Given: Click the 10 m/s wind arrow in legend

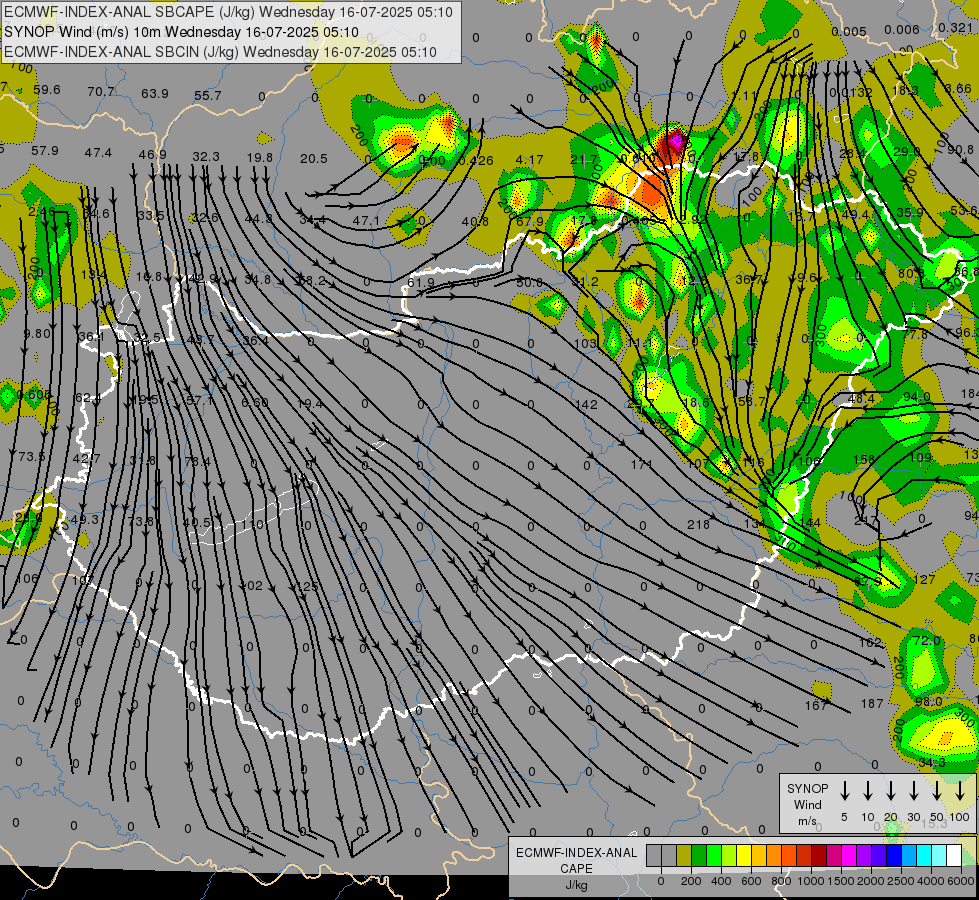Looking at the screenshot, I should tap(868, 791).
